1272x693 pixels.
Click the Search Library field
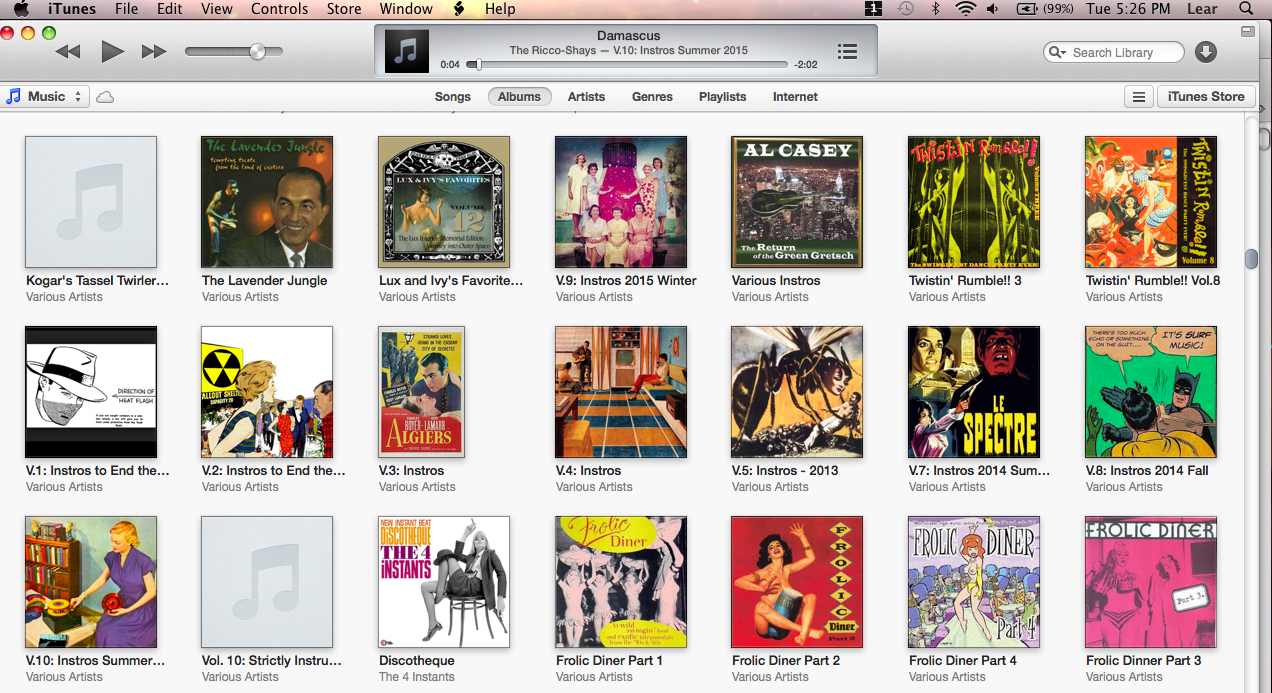(x=1113, y=52)
